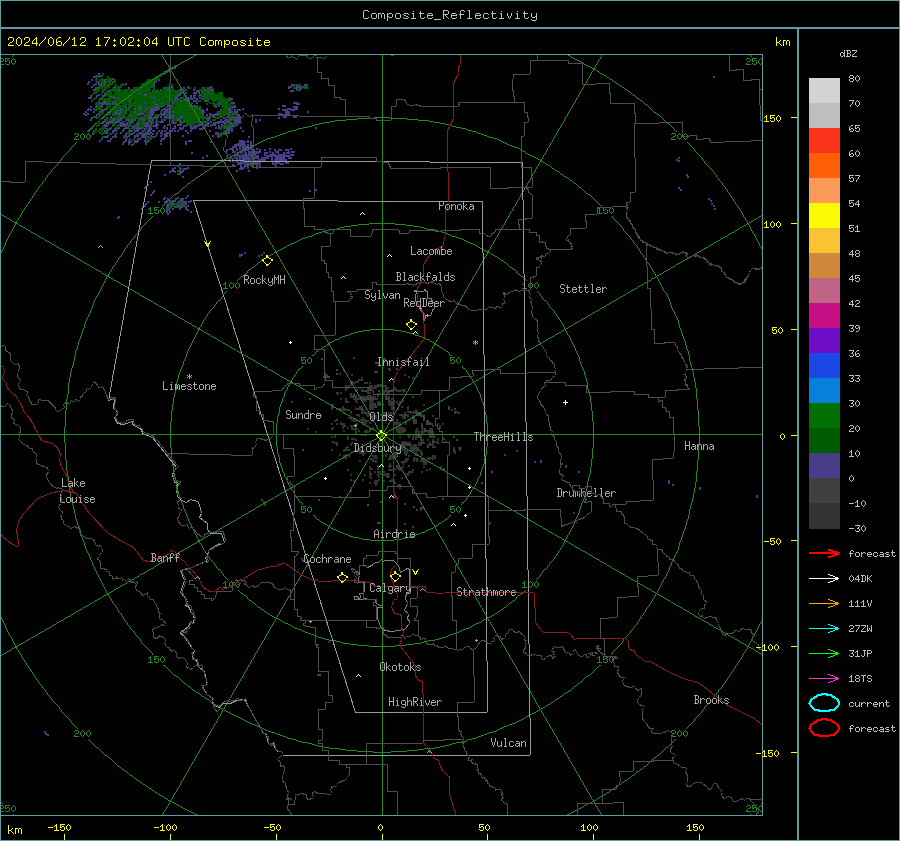Click the Olds label near radar center

pyautogui.click(x=381, y=417)
